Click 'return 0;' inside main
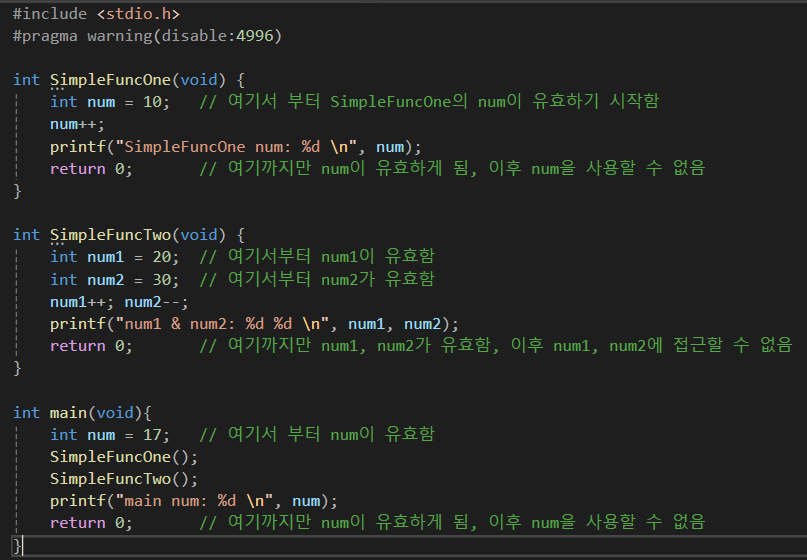This screenshot has height=560, width=807. click(91, 523)
